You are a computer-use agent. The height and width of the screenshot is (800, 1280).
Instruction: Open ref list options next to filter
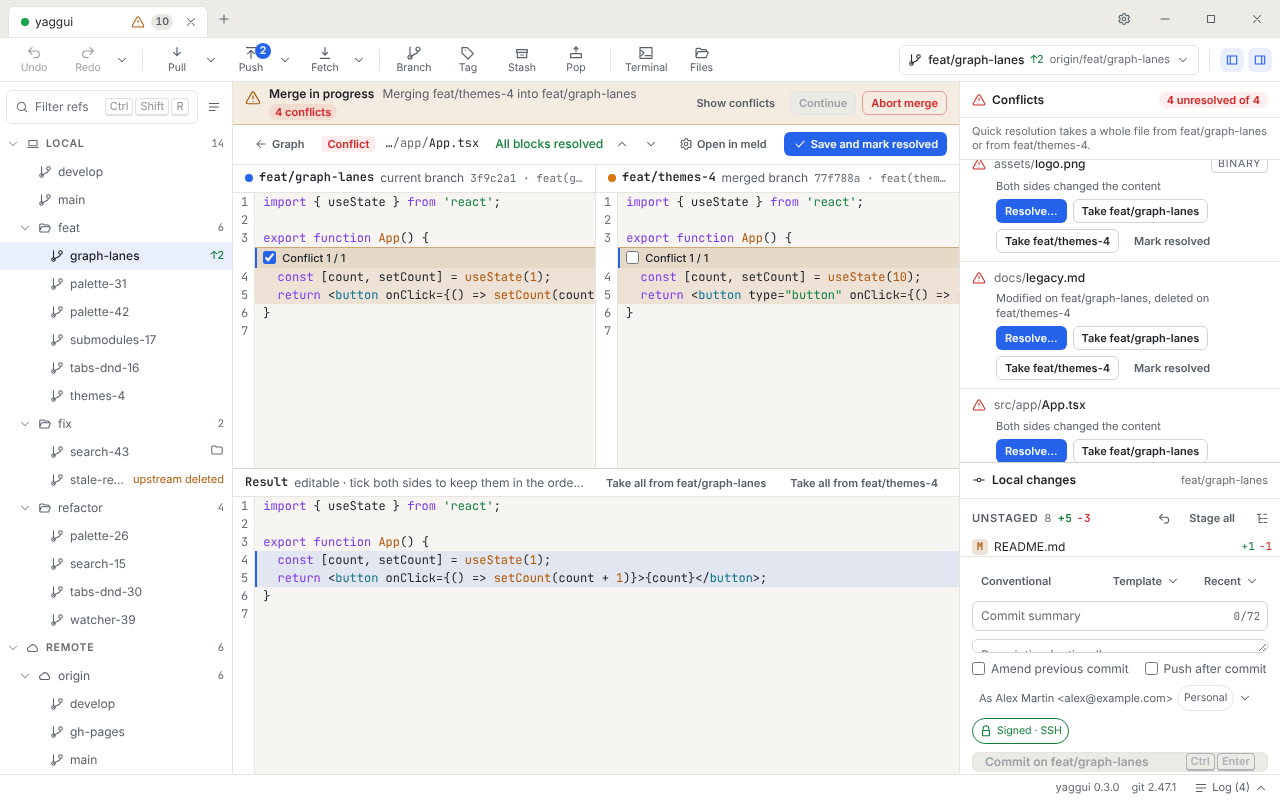214,107
